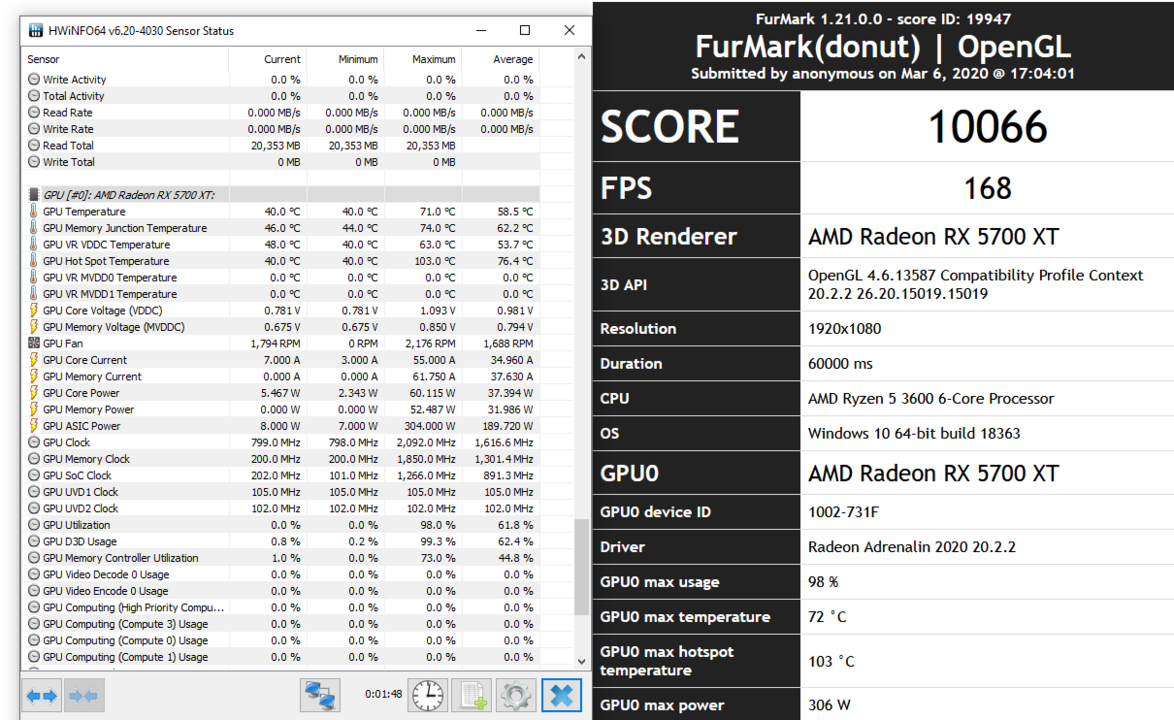Screen dimensions: 1174x720
Task: Click FurMark GPU0 max power 306 W
Action: 829,705
